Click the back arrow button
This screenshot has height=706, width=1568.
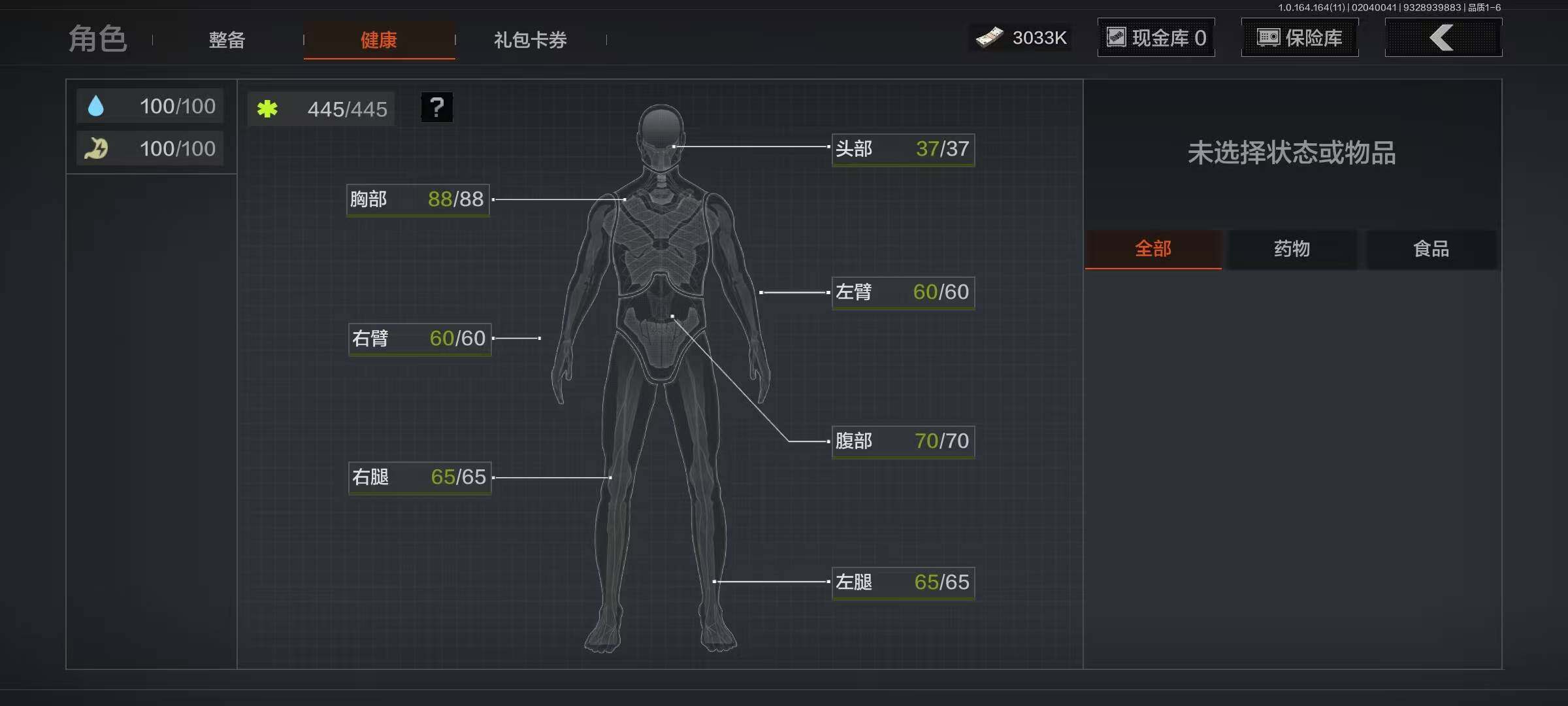[1443, 38]
